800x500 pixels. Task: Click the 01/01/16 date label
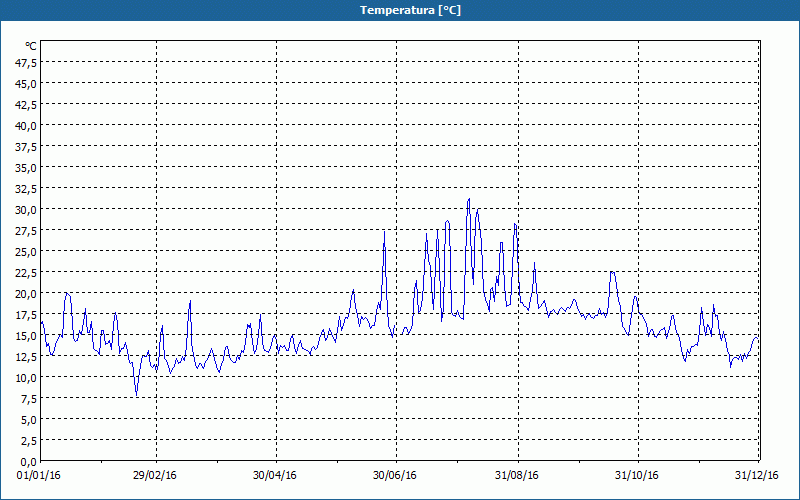click(x=38, y=476)
